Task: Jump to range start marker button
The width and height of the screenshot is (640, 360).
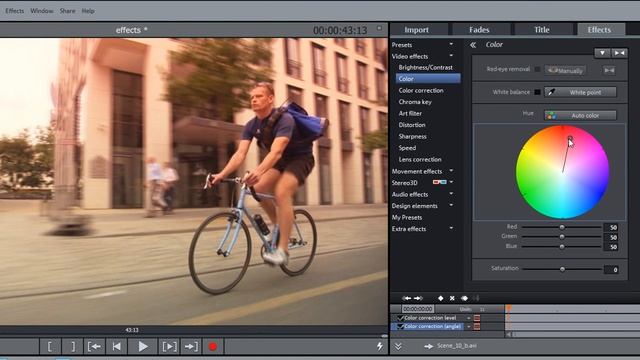Action: (95, 347)
